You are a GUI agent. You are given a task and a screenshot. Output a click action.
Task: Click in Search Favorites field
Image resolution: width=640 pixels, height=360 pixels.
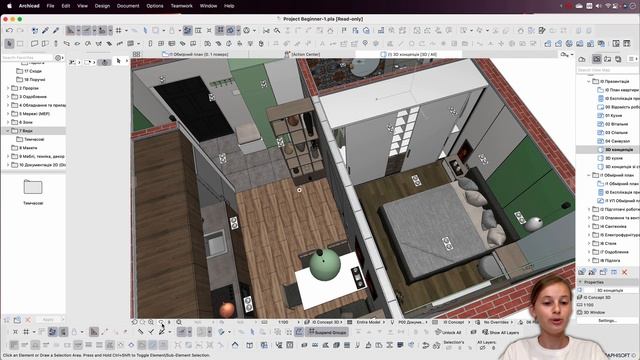pyautogui.click(x=27, y=58)
